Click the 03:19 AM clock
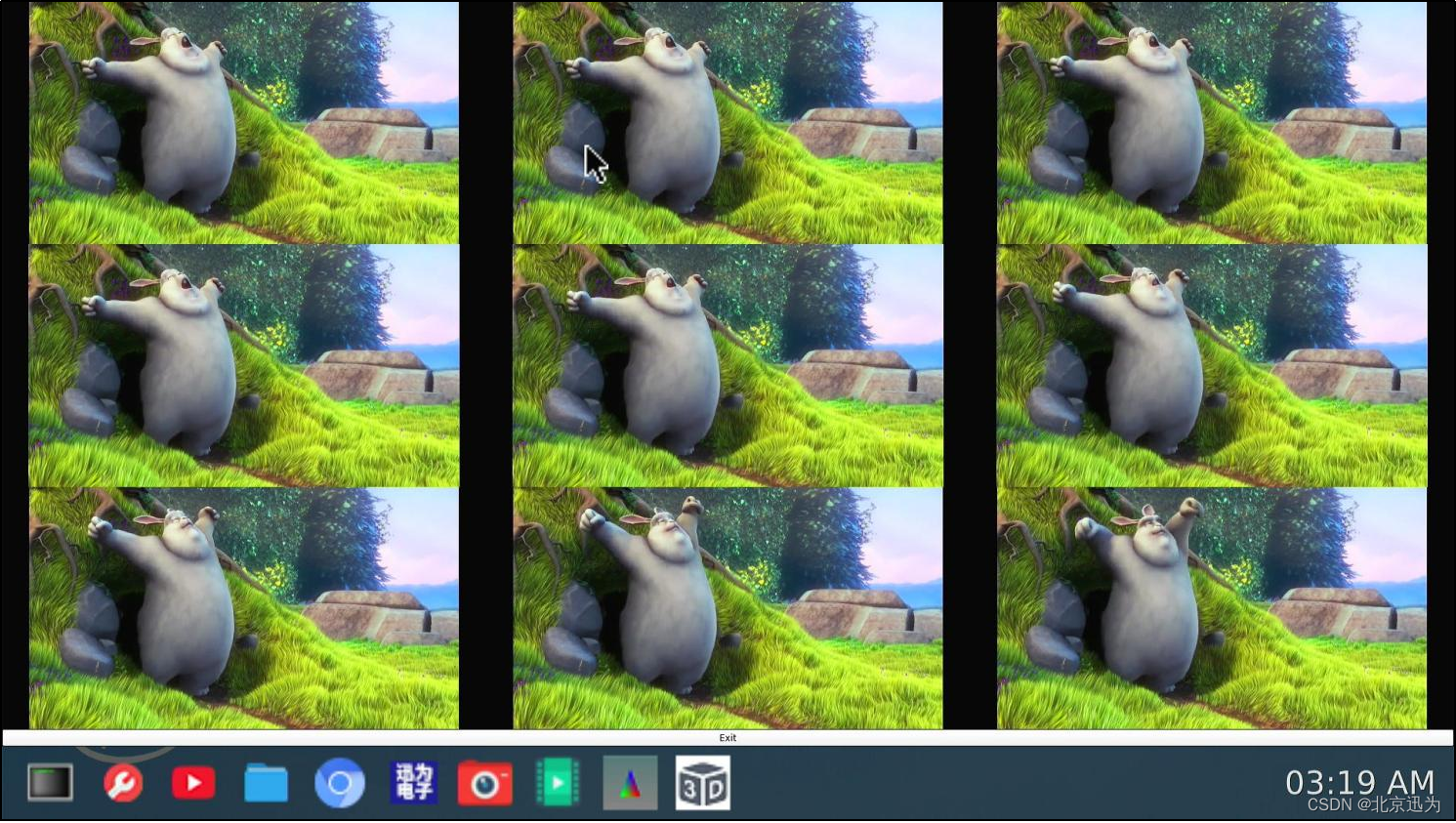This screenshot has height=823, width=1456. 1359,782
